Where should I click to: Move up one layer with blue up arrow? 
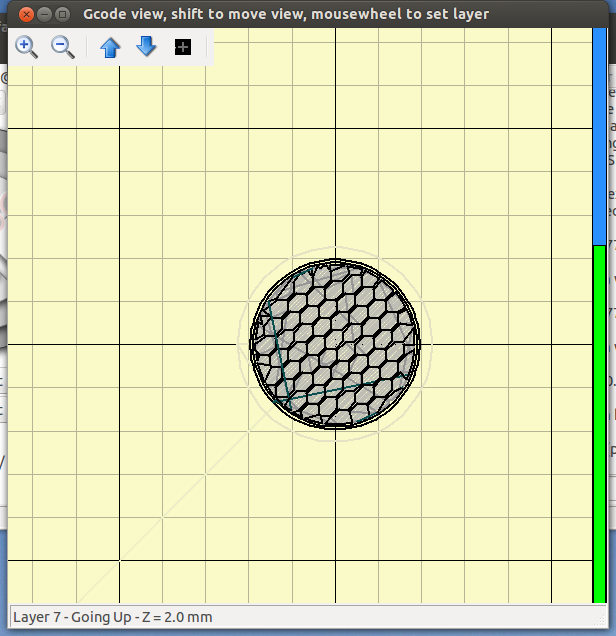[110, 47]
